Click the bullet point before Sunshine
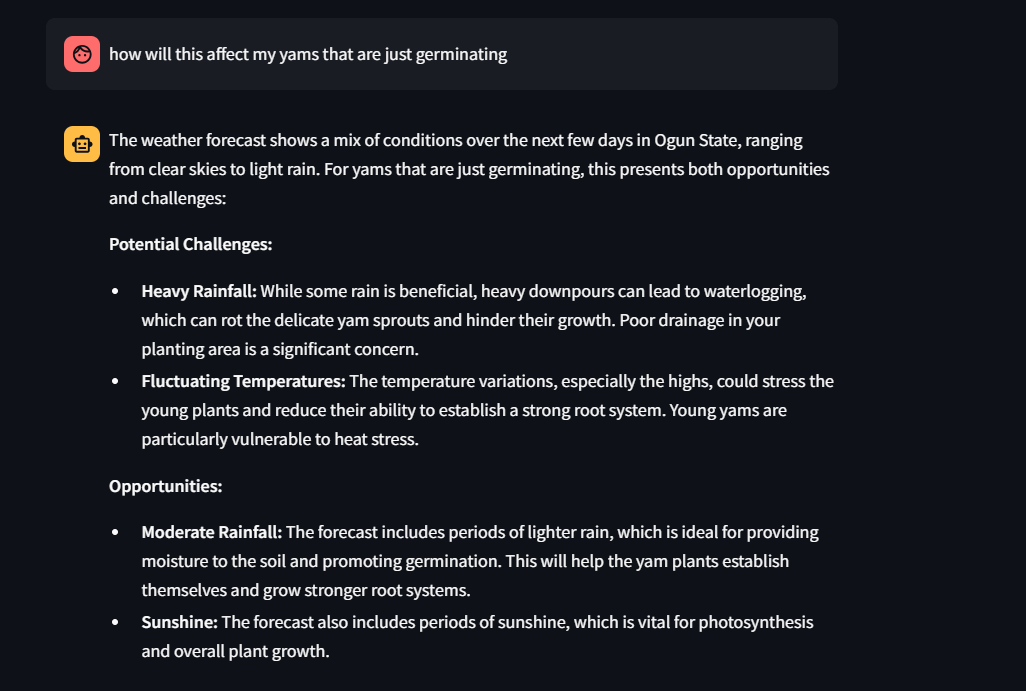 point(115,623)
